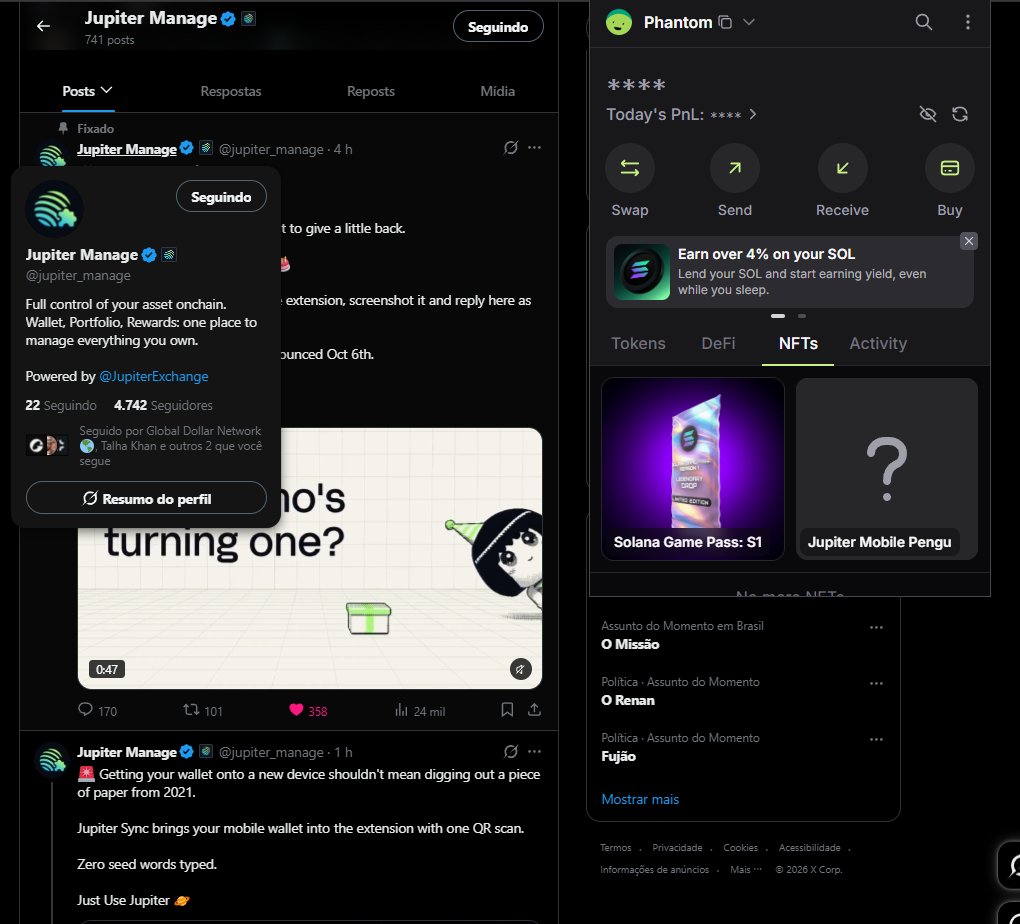The image size is (1020, 924).
Task: View the 24 mil views analytics
Action: pos(420,711)
